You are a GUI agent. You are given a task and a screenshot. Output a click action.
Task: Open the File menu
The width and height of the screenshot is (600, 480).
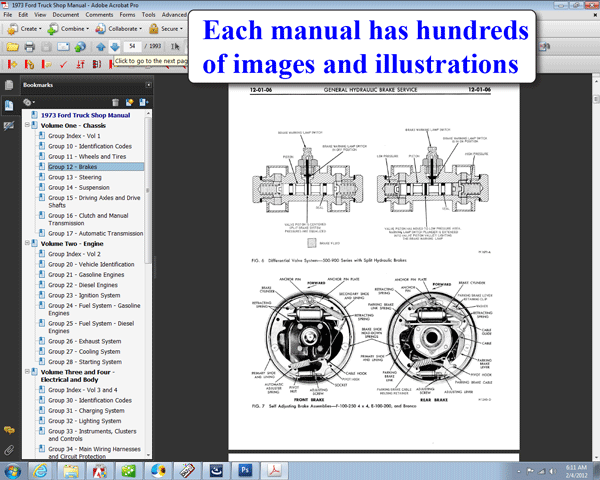click(8, 15)
